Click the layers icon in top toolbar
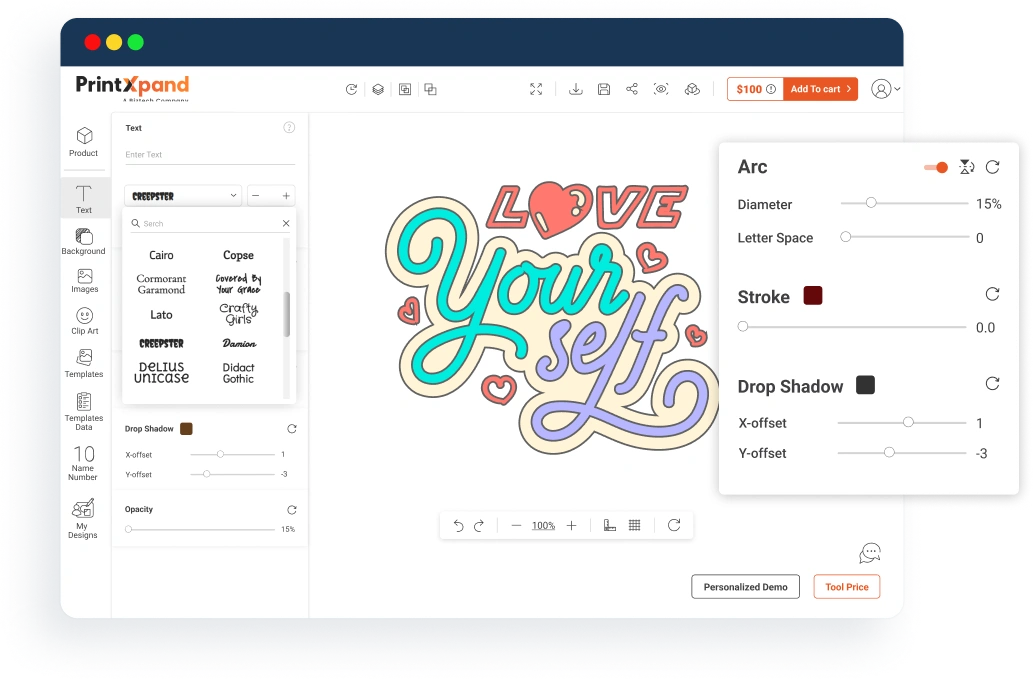This screenshot has width=1034, height=679. pyautogui.click(x=378, y=89)
